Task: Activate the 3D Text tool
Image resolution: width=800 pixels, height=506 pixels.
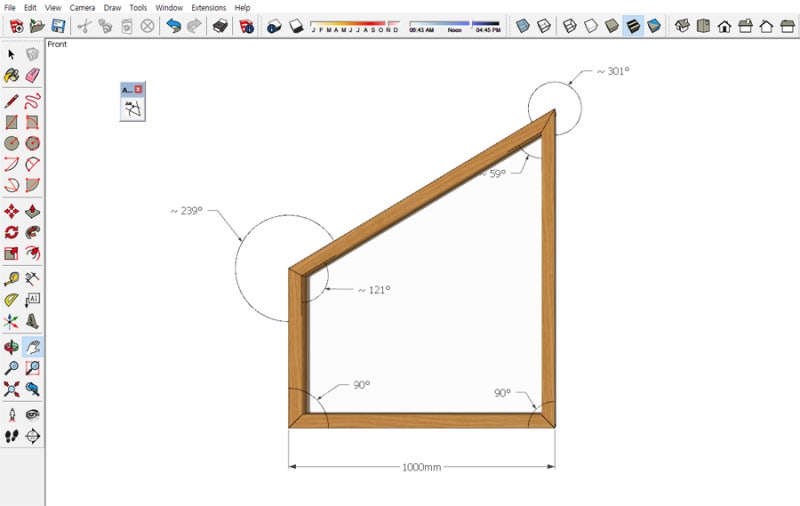Action: tap(32, 321)
